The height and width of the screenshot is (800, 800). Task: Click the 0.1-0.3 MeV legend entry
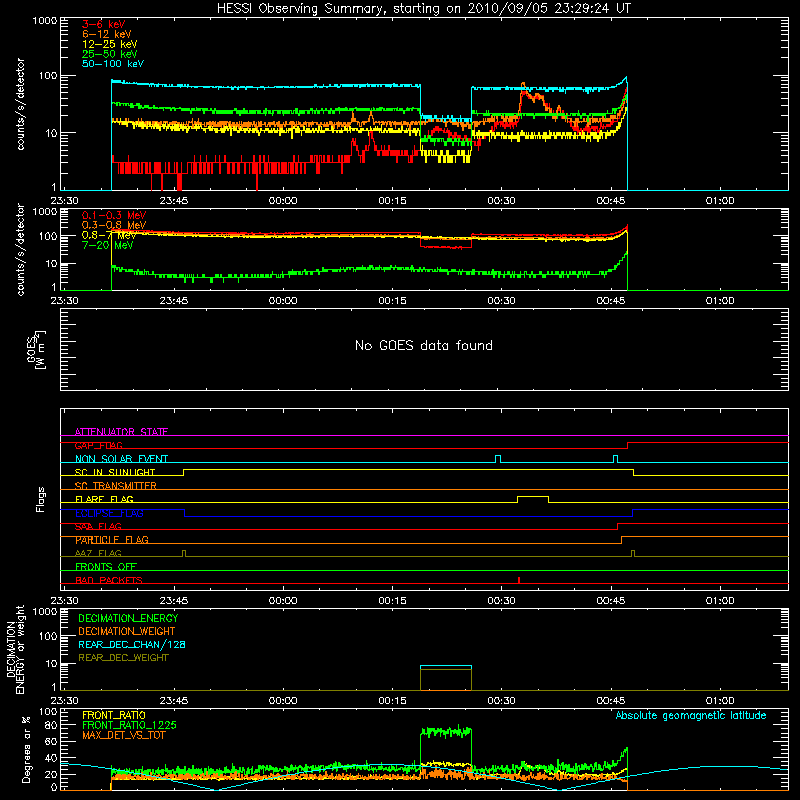coord(114,215)
